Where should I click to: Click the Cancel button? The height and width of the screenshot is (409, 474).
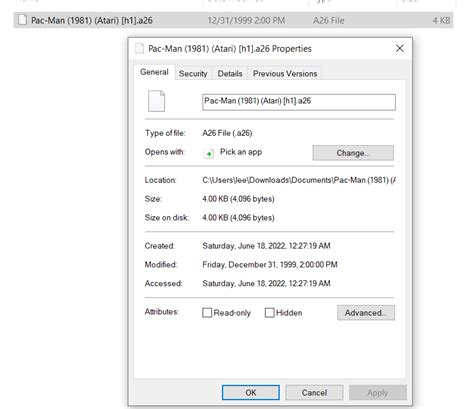point(314,393)
